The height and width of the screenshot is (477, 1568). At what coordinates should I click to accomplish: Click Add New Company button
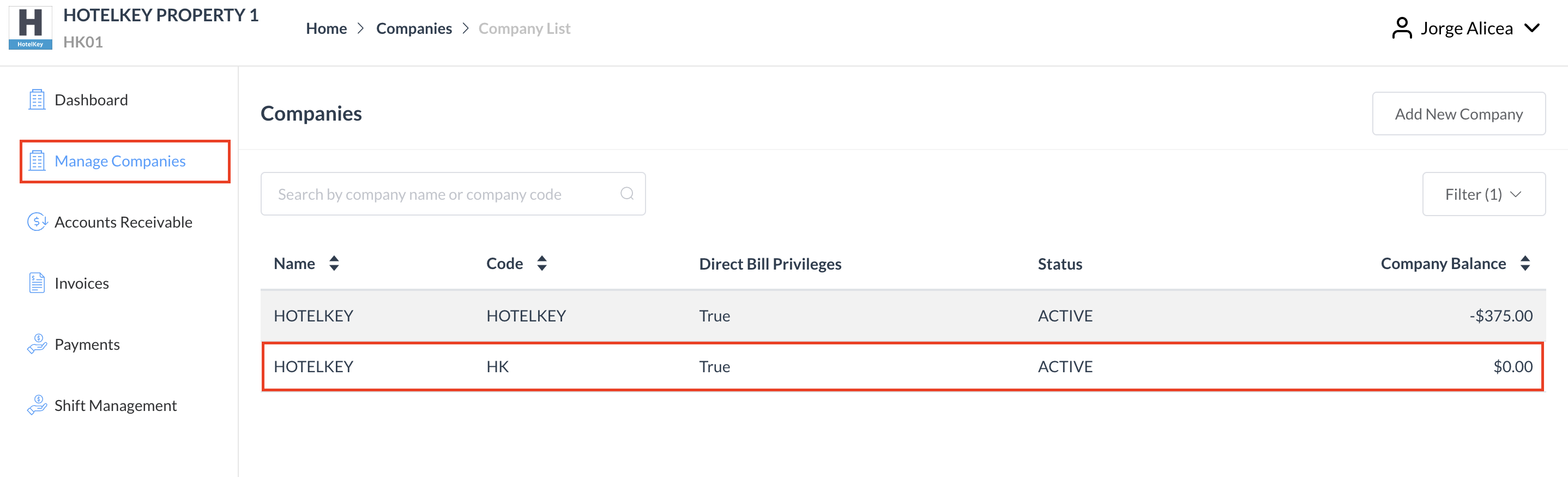tap(1458, 114)
